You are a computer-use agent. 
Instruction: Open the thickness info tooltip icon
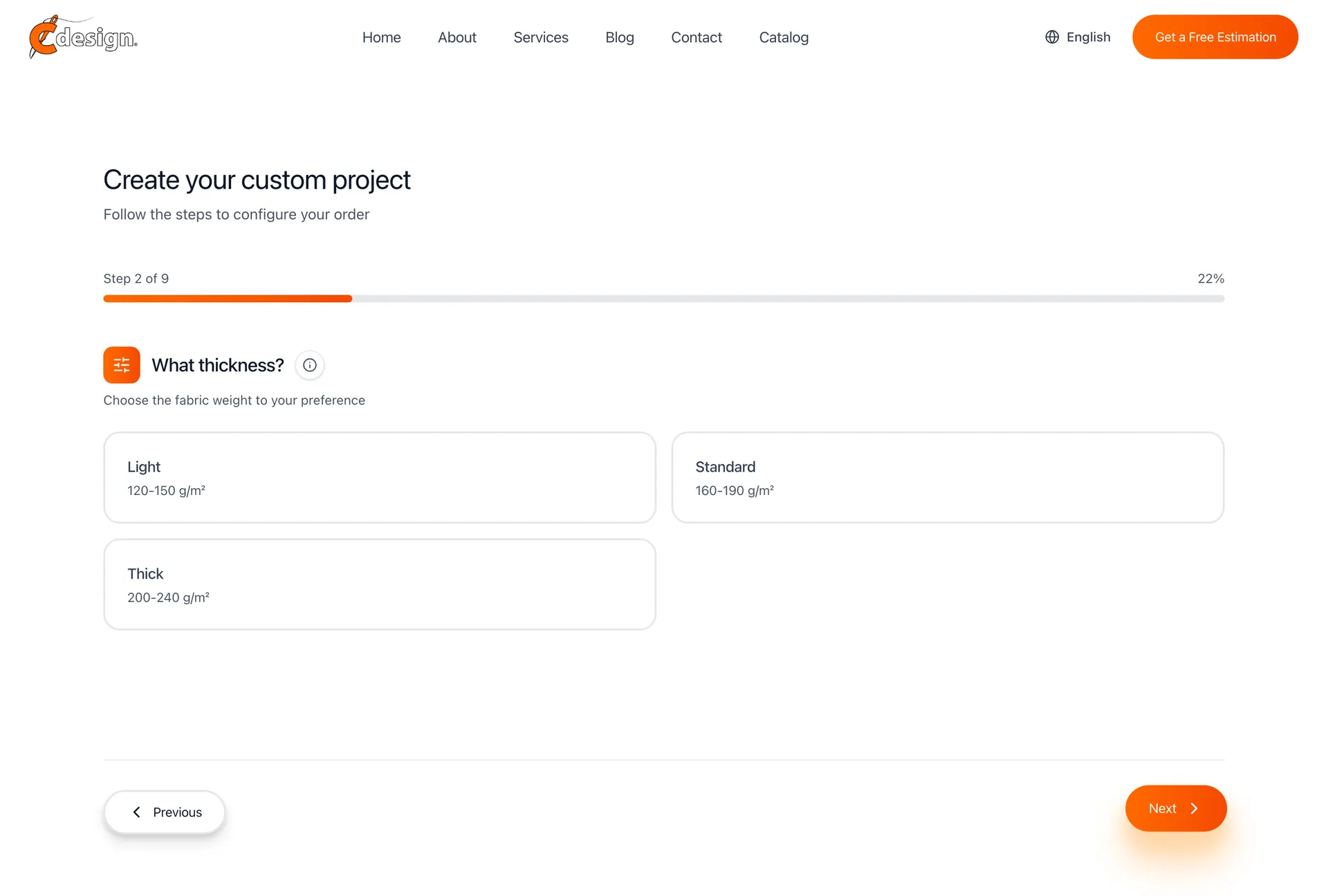coord(310,365)
